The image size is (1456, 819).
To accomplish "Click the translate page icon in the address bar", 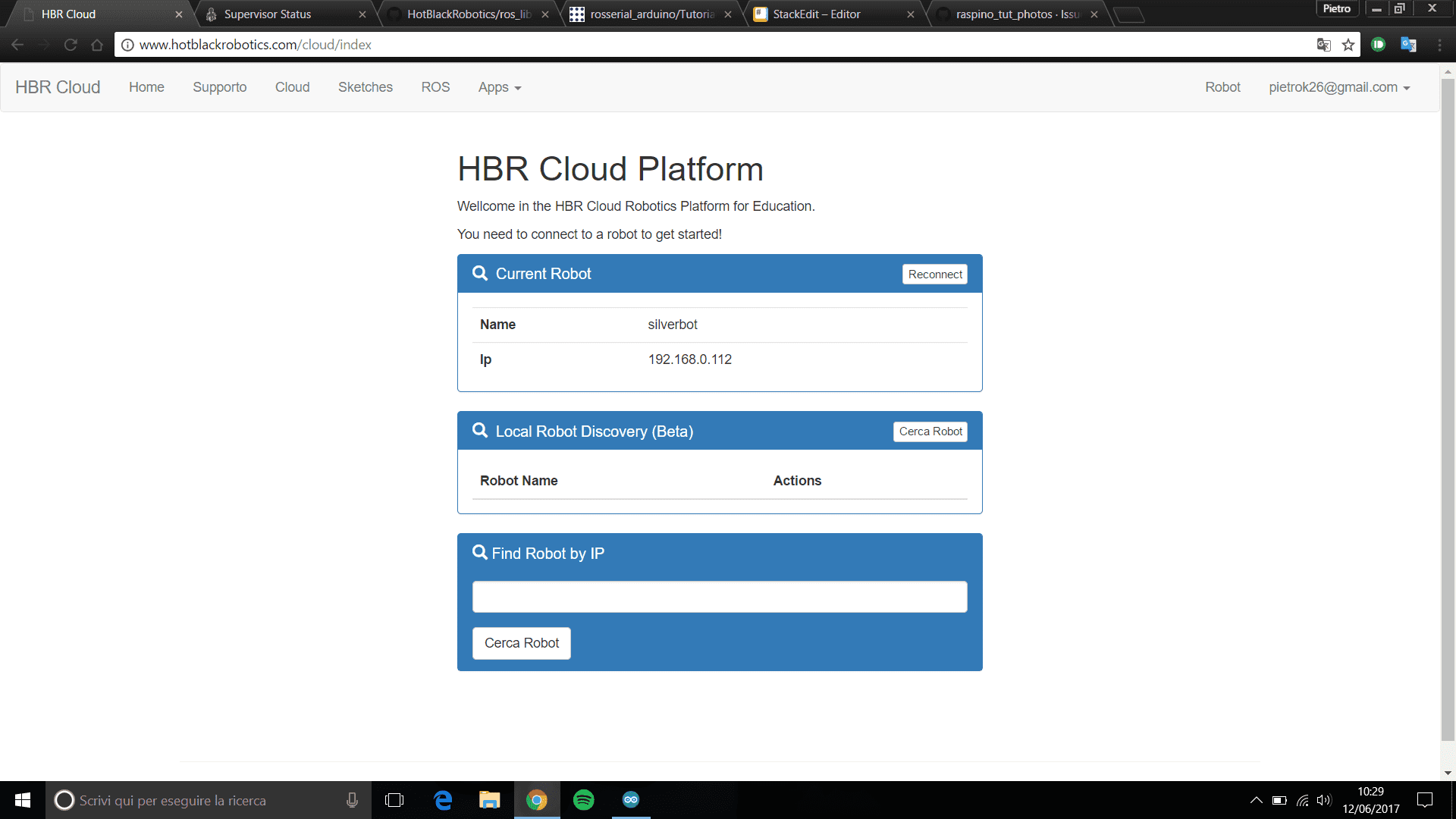I will tap(1323, 45).
